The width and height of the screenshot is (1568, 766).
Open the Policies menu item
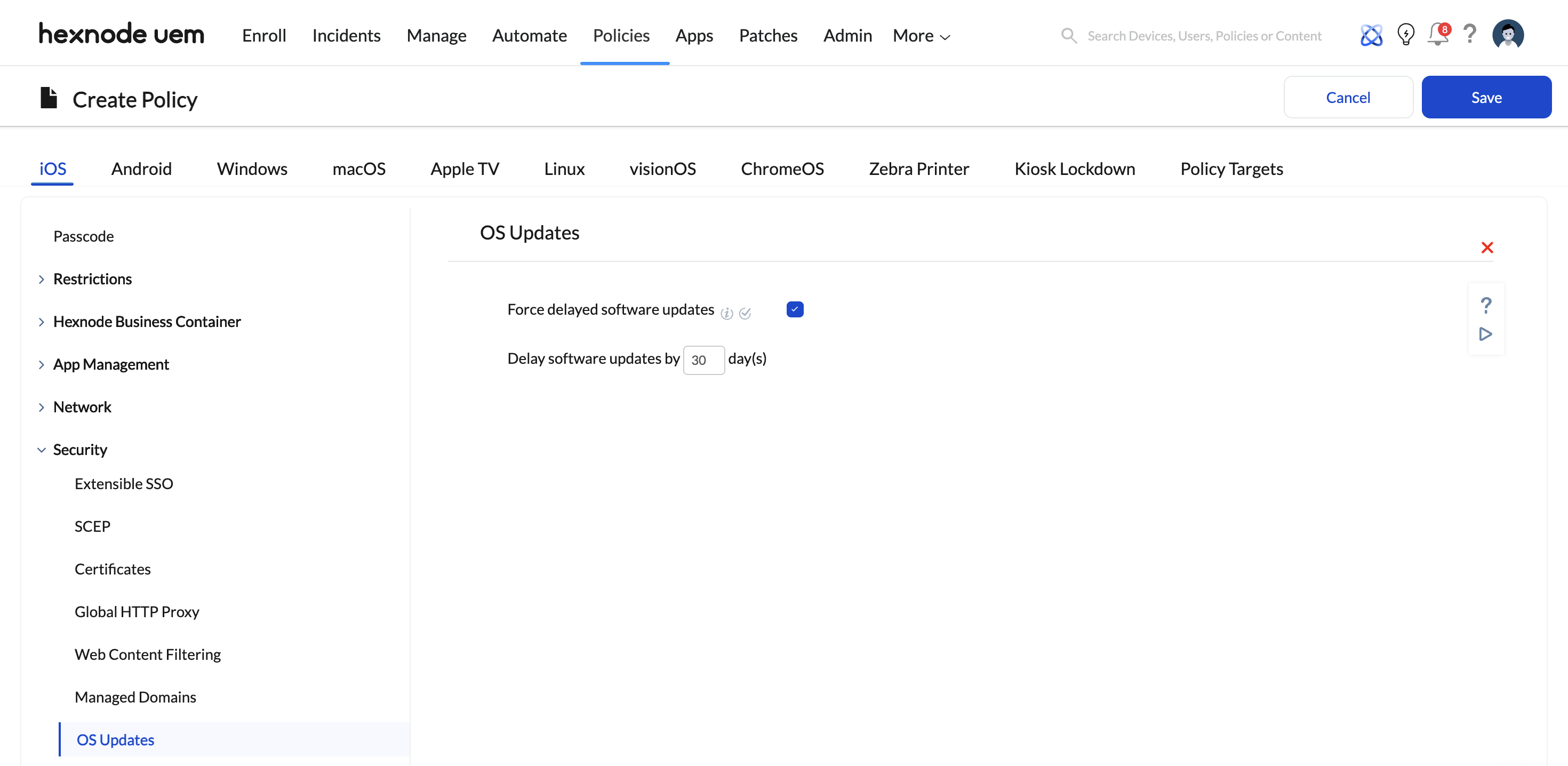click(x=621, y=35)
